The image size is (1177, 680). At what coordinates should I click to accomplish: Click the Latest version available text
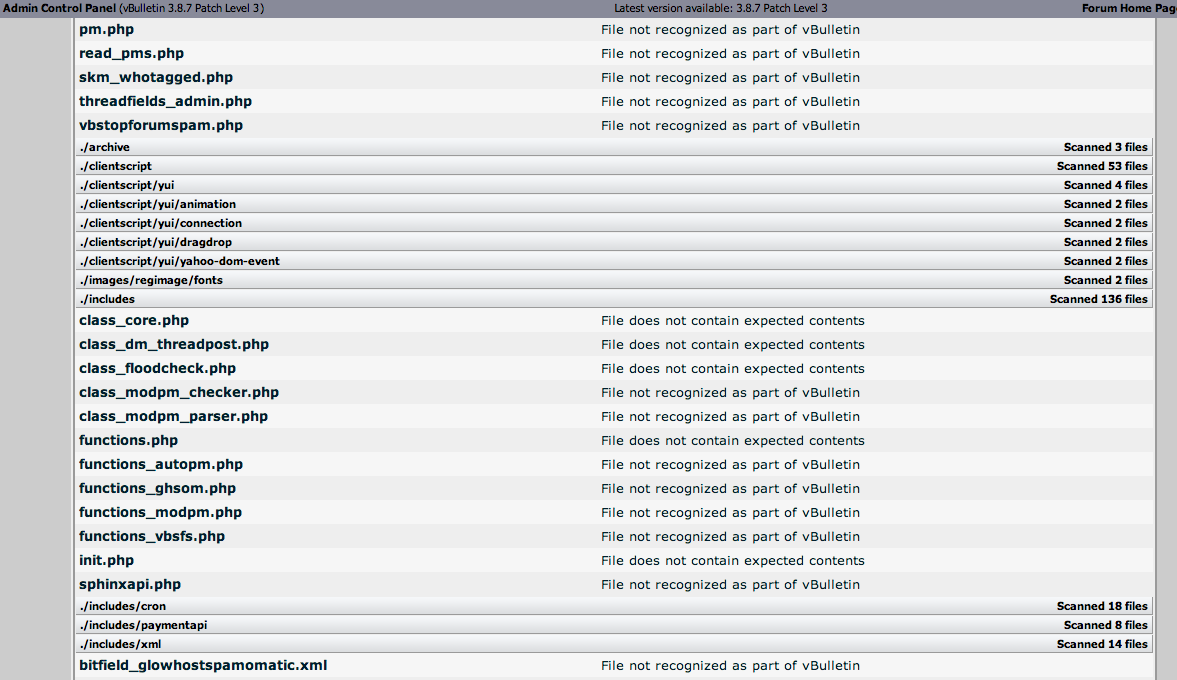pyautogui.click(x=721, y=8)
